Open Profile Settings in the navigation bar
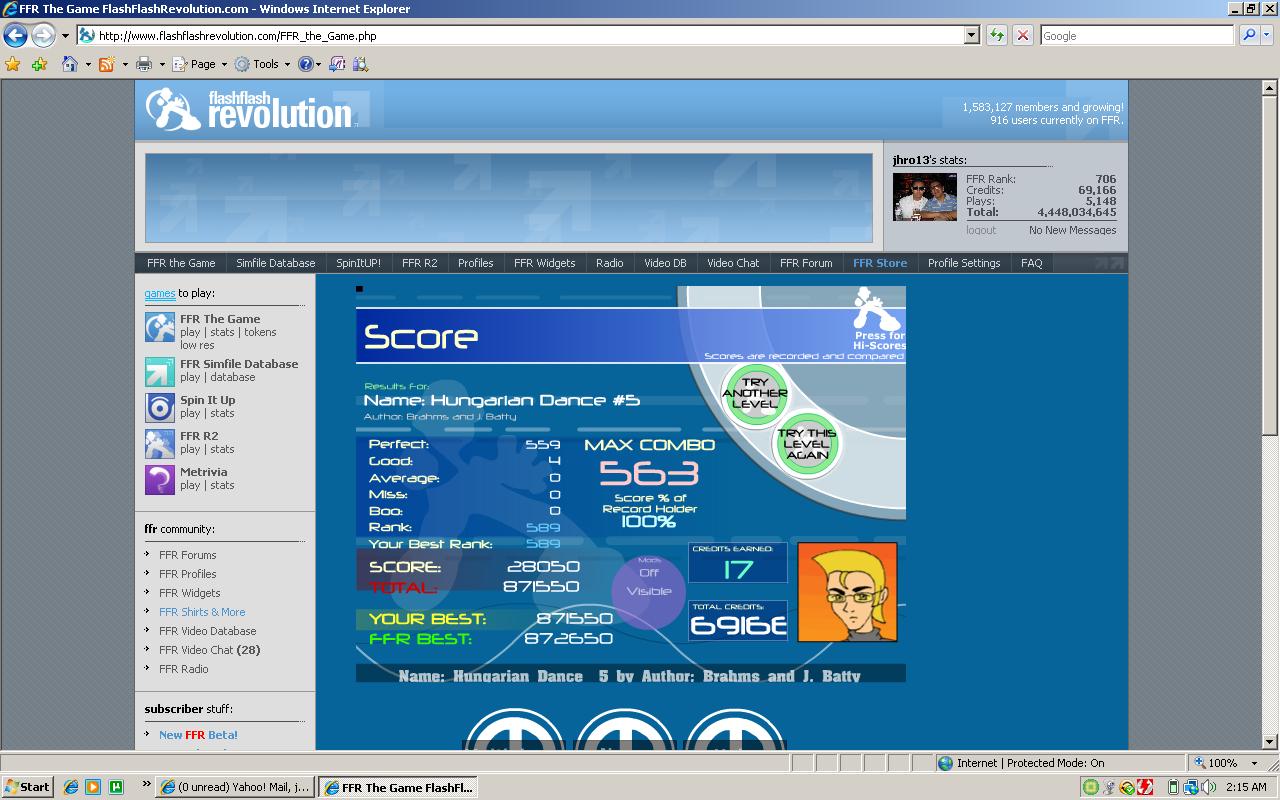 point(964,263)
